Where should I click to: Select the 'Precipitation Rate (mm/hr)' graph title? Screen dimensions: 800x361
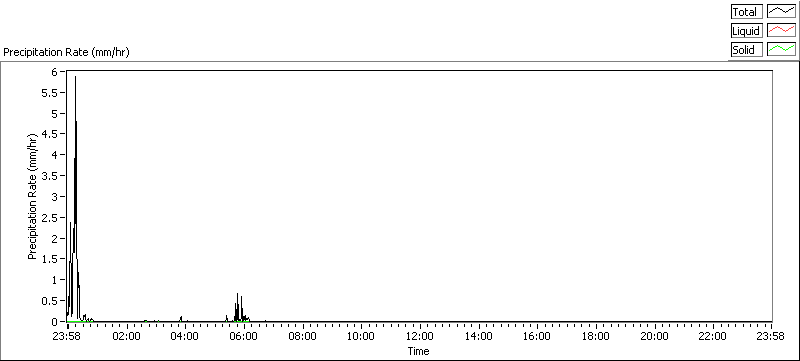pos(67,52)
